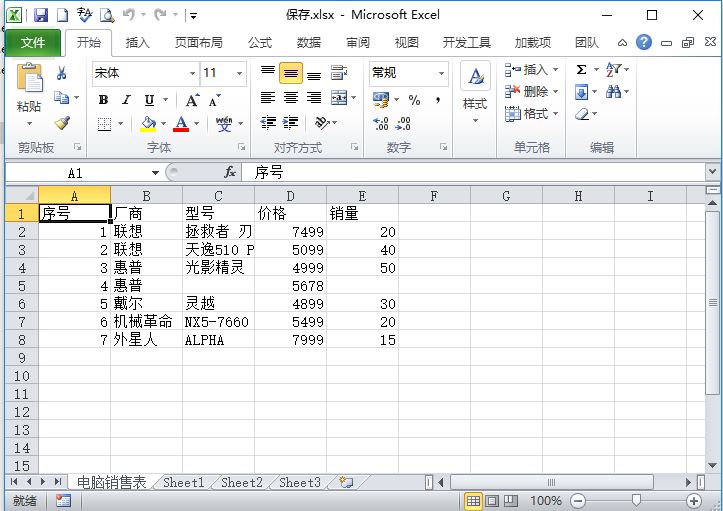Apply comma thousands separator style
The height and width of the screenshot is (511, 723).
[437, 100]
